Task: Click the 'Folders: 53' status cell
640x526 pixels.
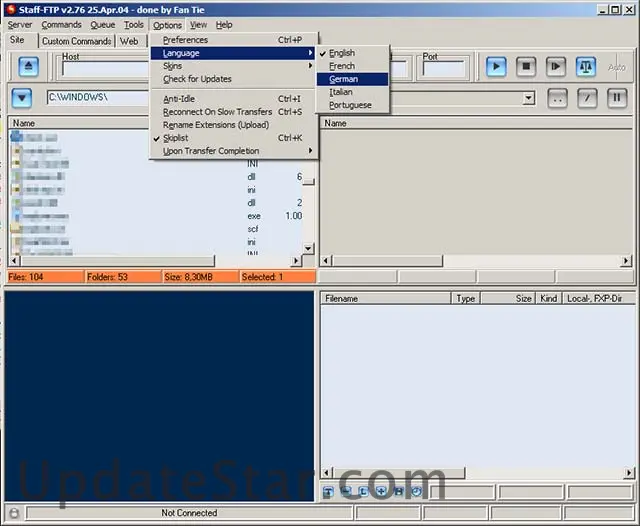Action: coord(123,277)
